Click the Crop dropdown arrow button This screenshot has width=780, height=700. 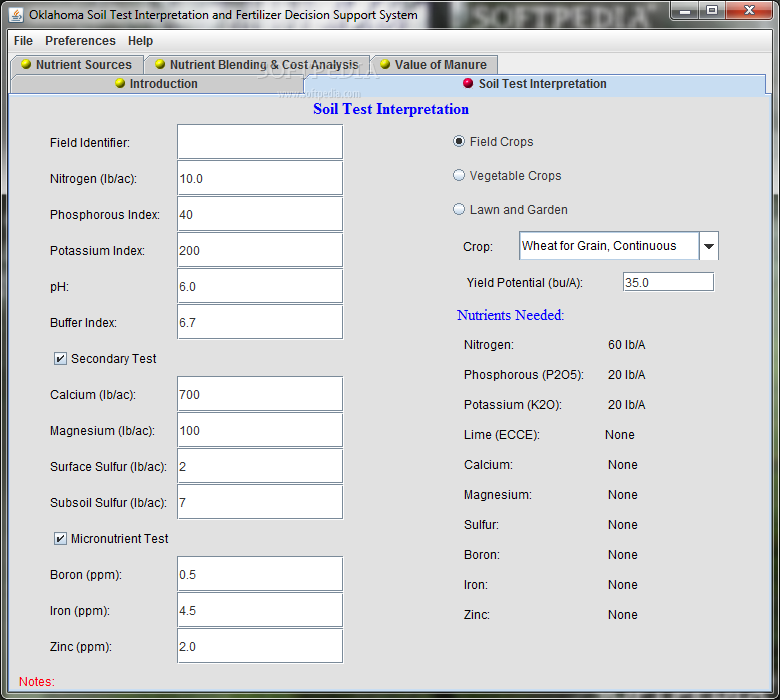pyautogui.click(x=709, y=246)
